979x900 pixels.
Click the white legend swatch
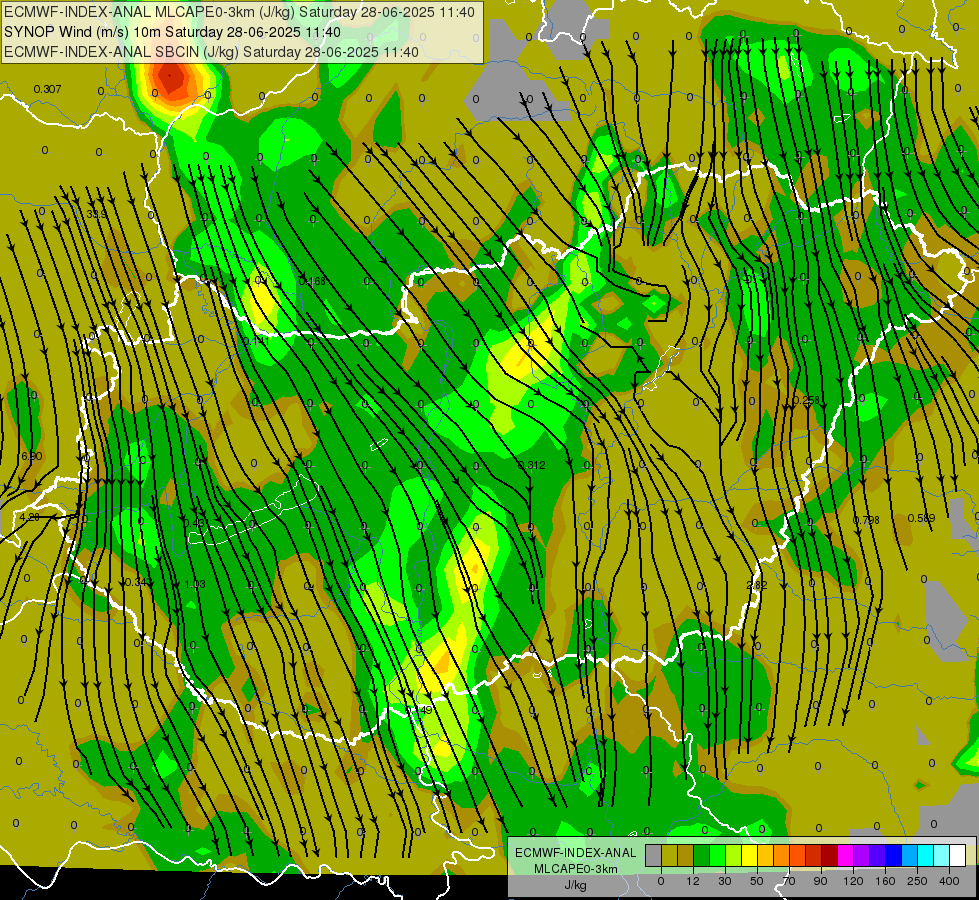tap(958, 856)
